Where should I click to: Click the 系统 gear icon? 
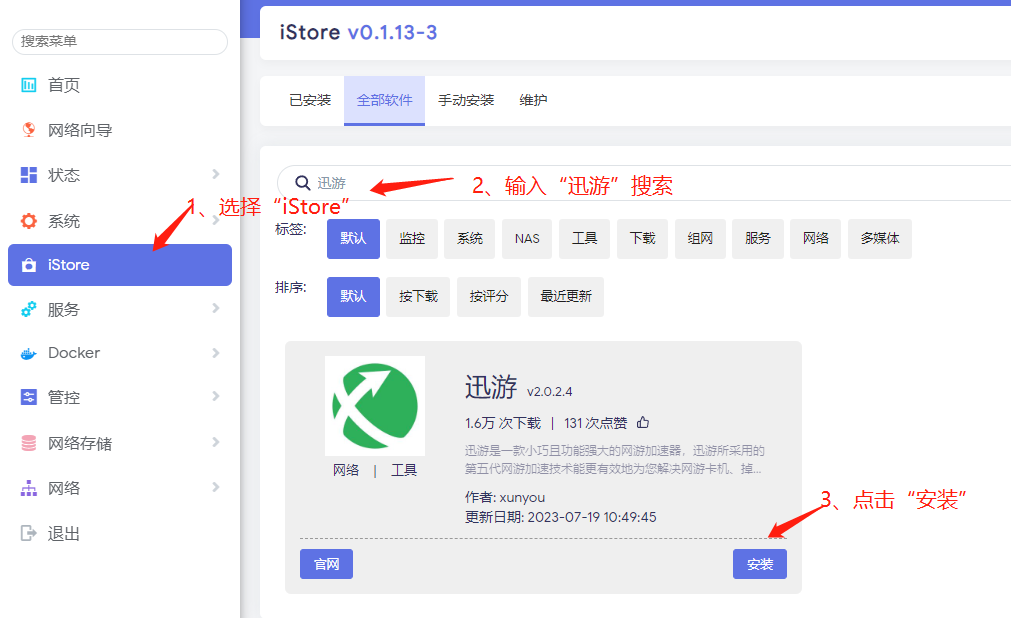point(29,221)
